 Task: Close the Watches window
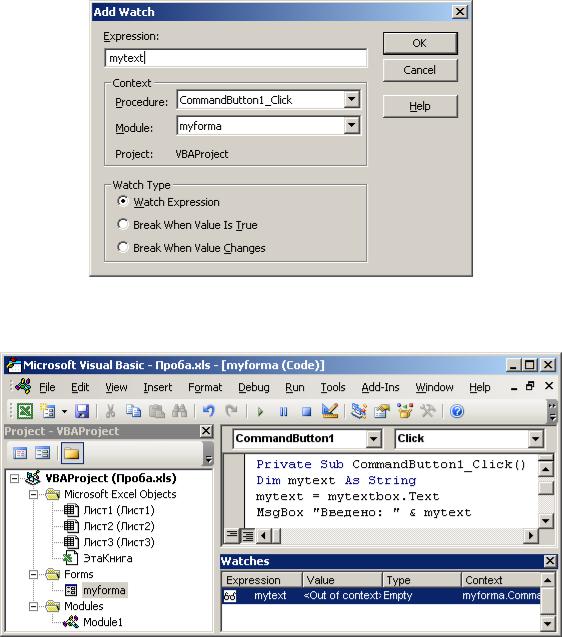coord(549,561)
